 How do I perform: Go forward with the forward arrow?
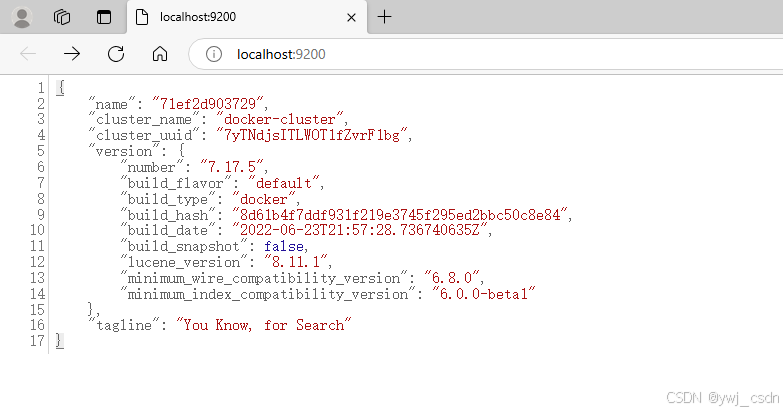pyautogui.click(x=72, y=53)
